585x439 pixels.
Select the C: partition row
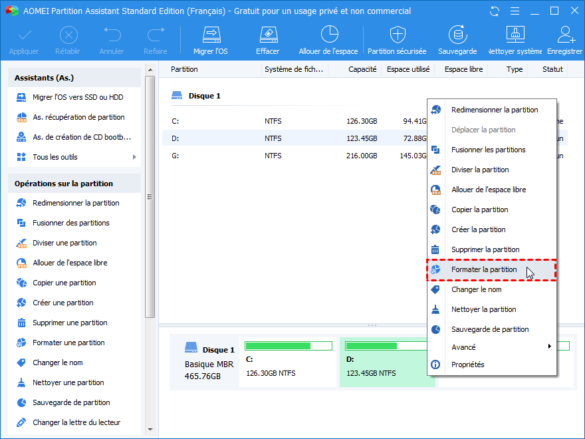295,121
